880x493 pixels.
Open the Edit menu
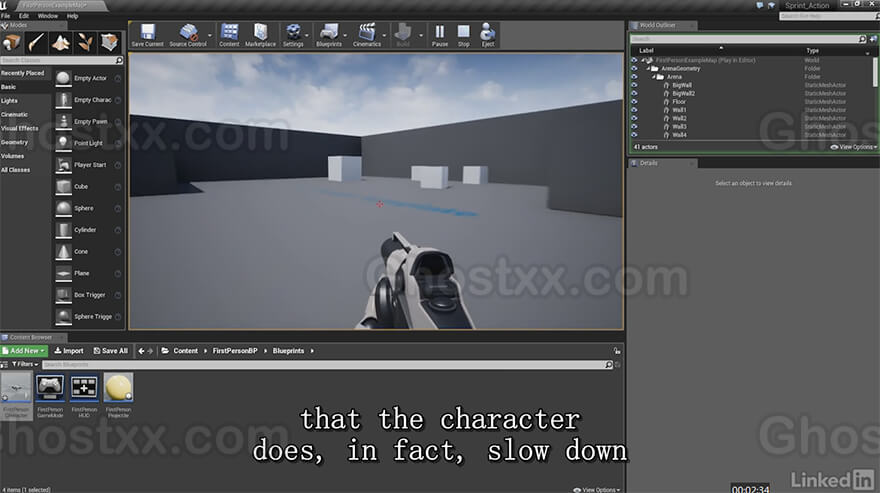[x=24, y=16]
